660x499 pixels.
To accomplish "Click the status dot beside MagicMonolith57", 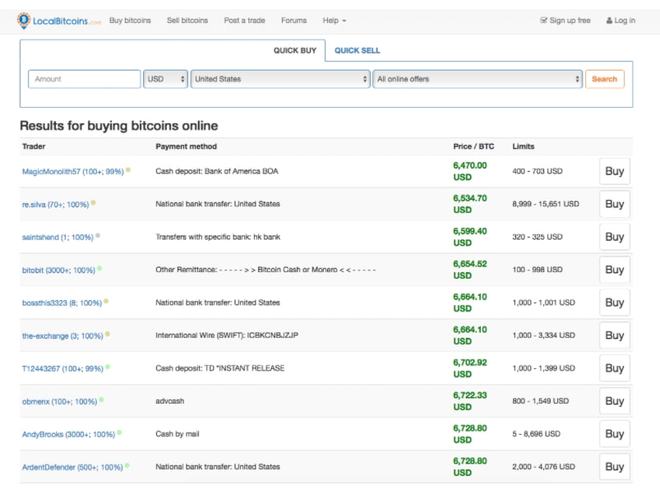I will pos(128,171).
